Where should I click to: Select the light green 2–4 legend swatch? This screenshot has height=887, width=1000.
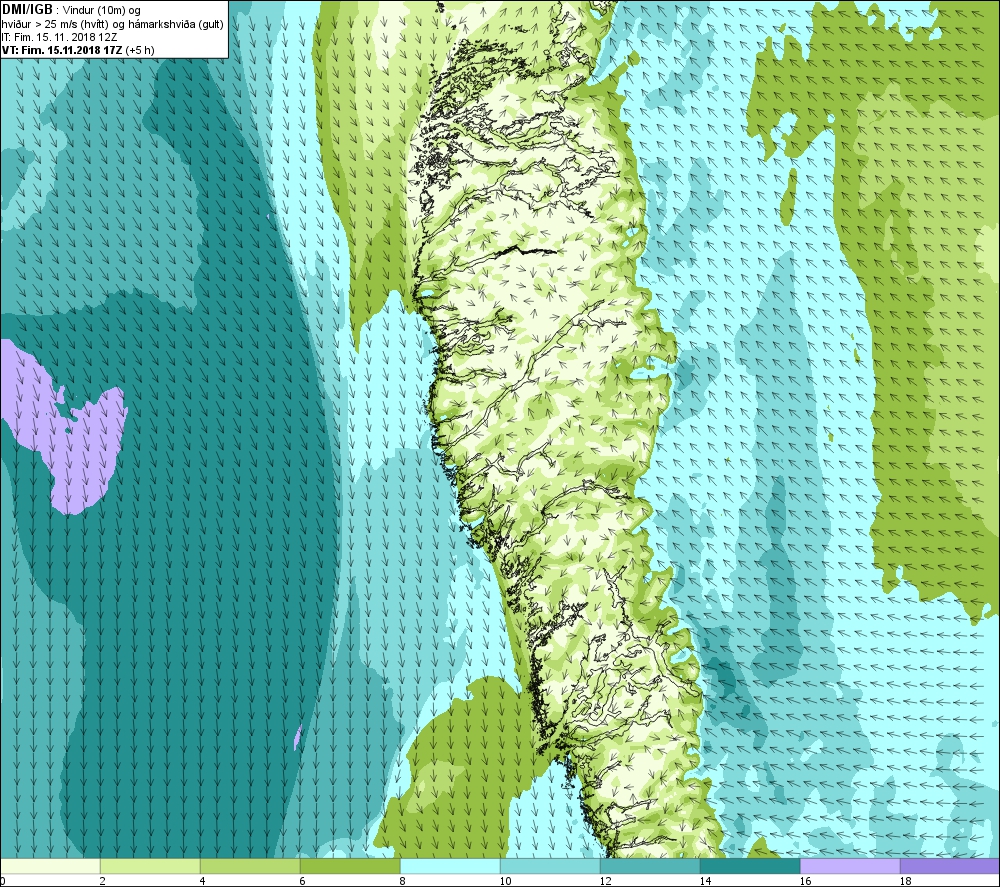[x=150, y=866]
